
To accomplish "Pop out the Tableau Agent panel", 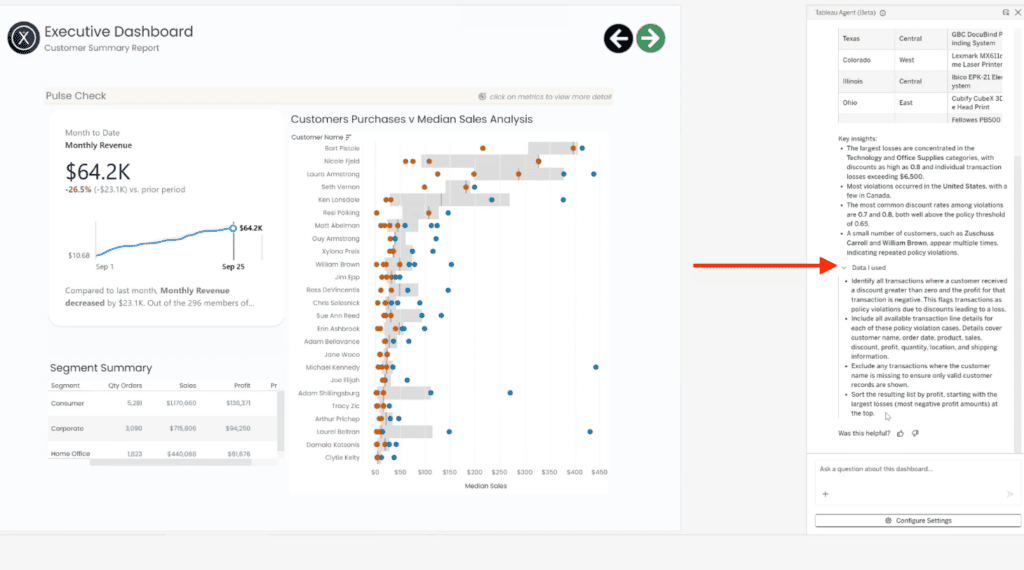I will click(1006, 12).
